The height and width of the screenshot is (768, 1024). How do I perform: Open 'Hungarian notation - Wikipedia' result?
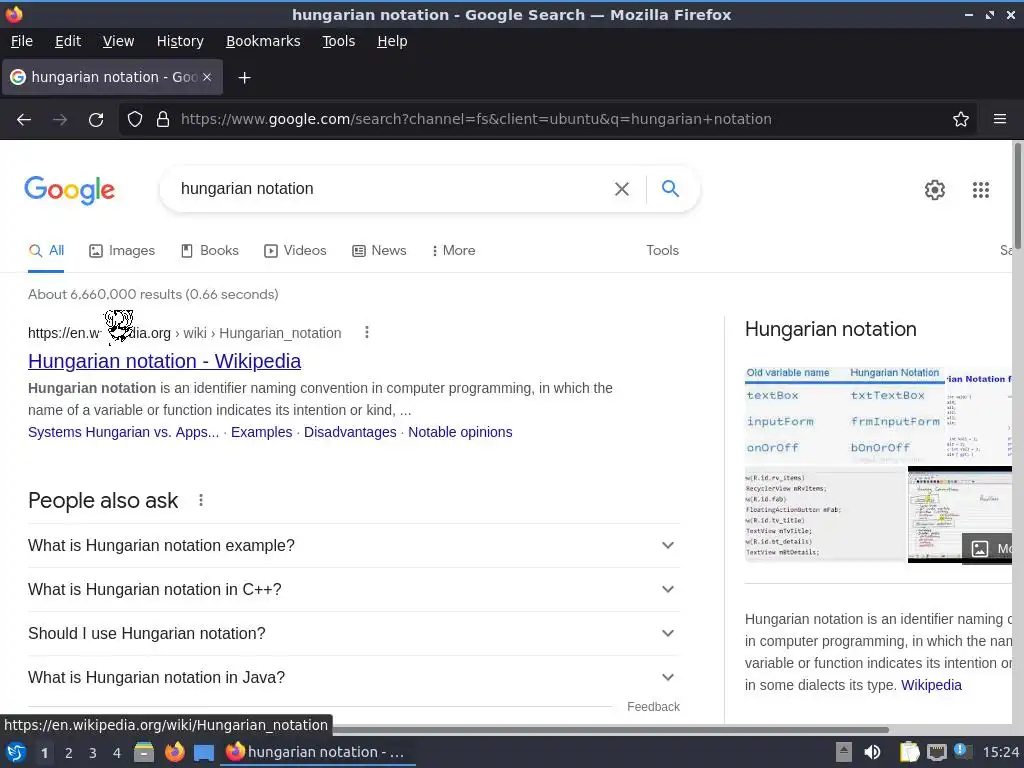click(x=165, y=361)
